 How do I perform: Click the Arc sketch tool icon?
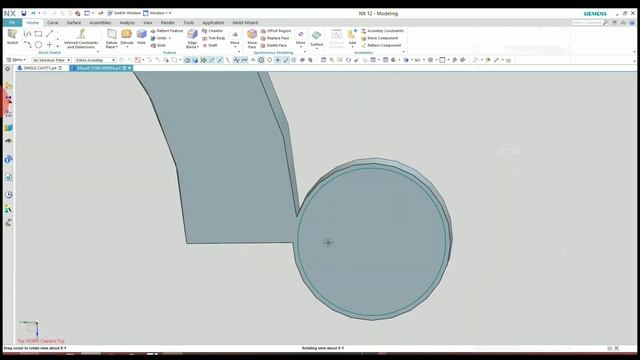pyautogui.click(x=27, y=44)
